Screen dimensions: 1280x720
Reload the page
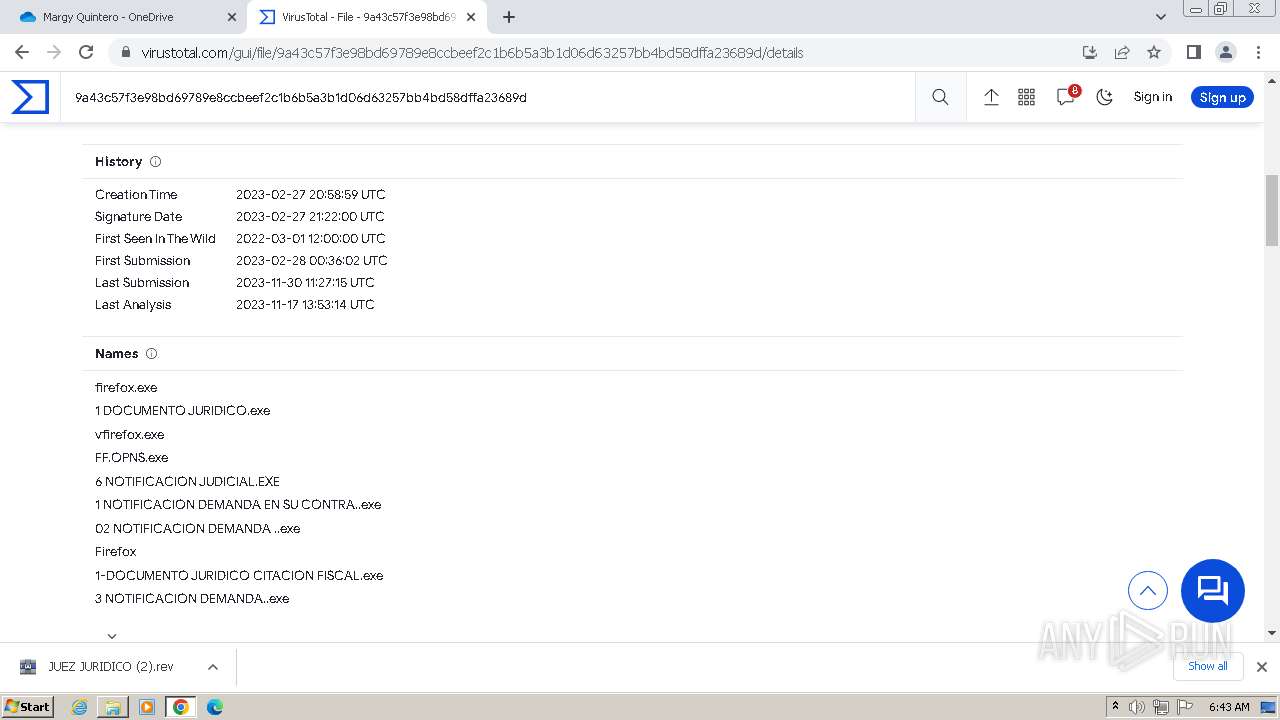(x=86, y=52)
